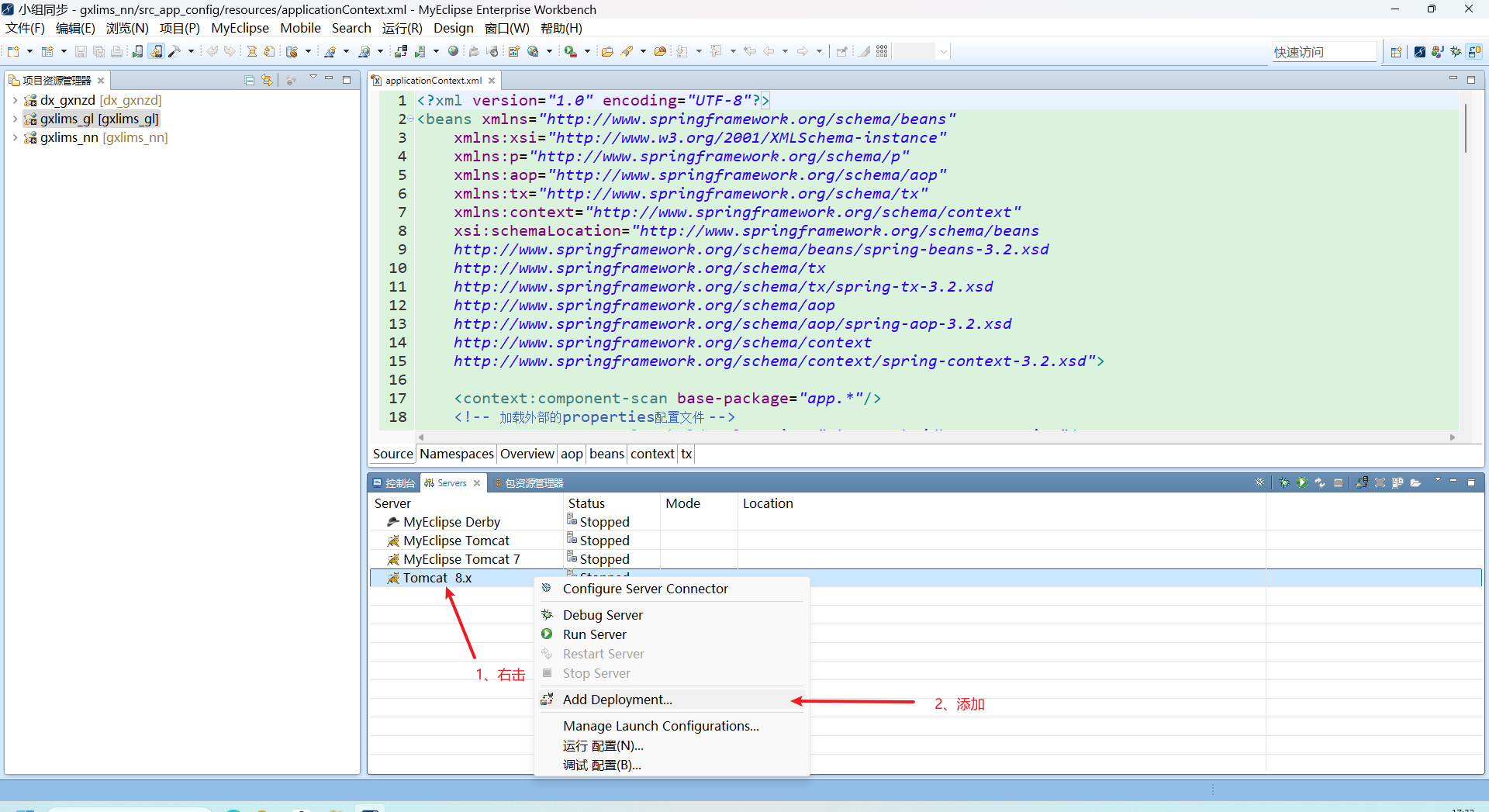Choose Debug Server from context menu
The width and height of the screenshot is (1489, 812).
(672, 615)
